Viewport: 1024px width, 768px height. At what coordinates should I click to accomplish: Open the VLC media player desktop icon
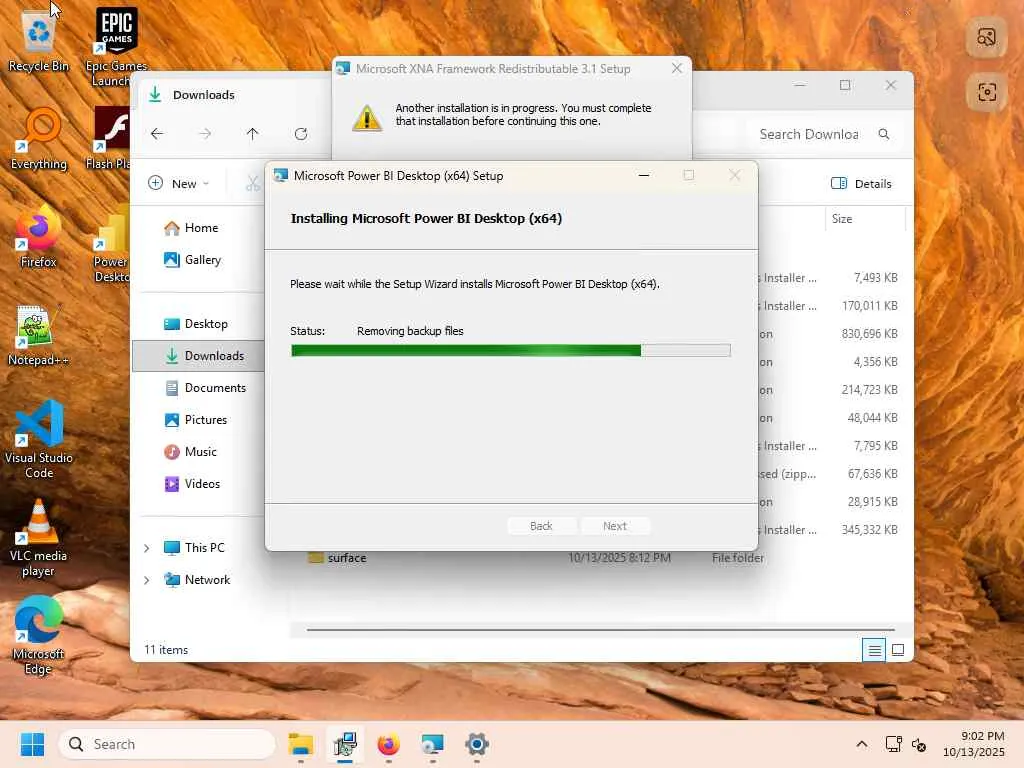(38, 537)
